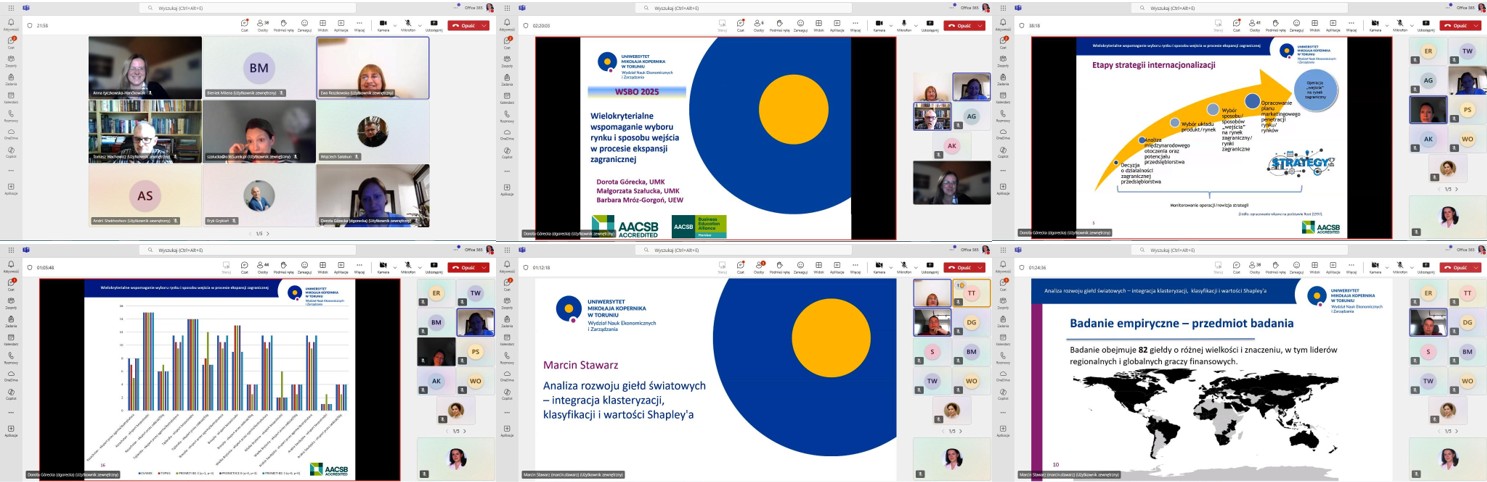
Task: Open Zareaguj reactions in the WSBO 2025 slide meeting
Action: coord(800,24)
